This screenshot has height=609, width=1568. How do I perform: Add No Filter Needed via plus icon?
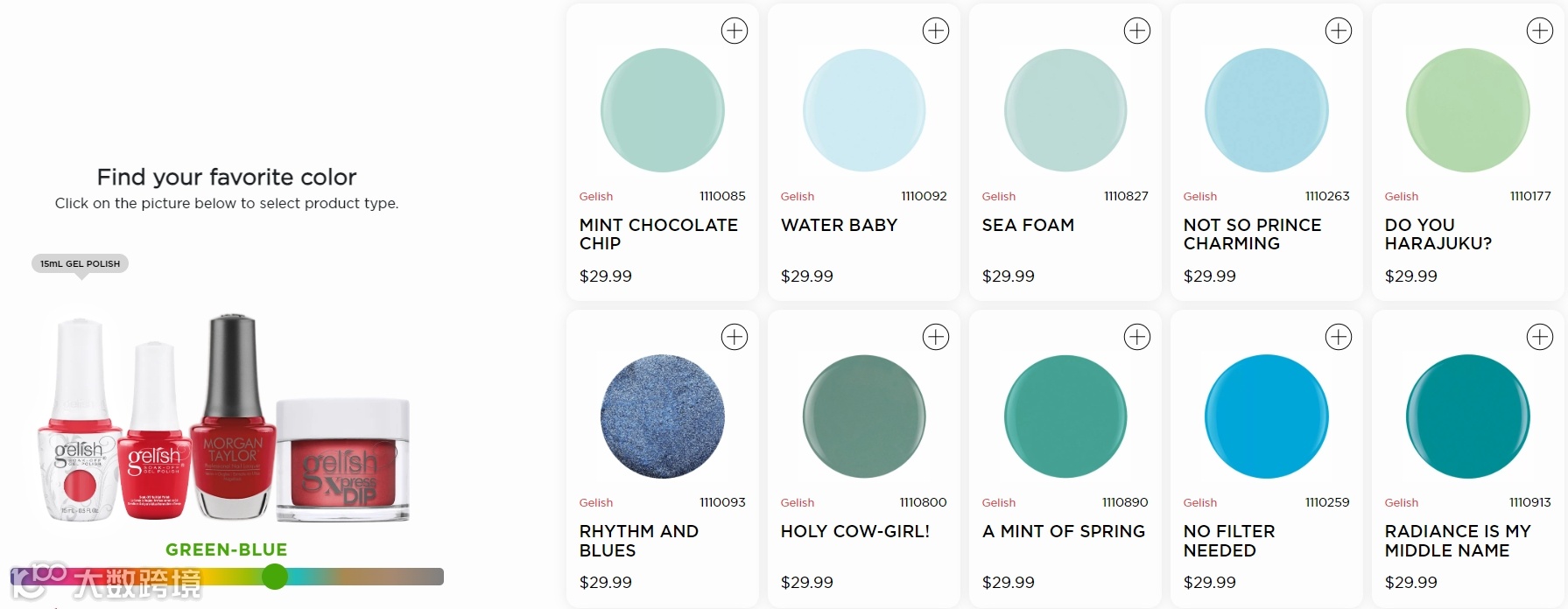1338,337
